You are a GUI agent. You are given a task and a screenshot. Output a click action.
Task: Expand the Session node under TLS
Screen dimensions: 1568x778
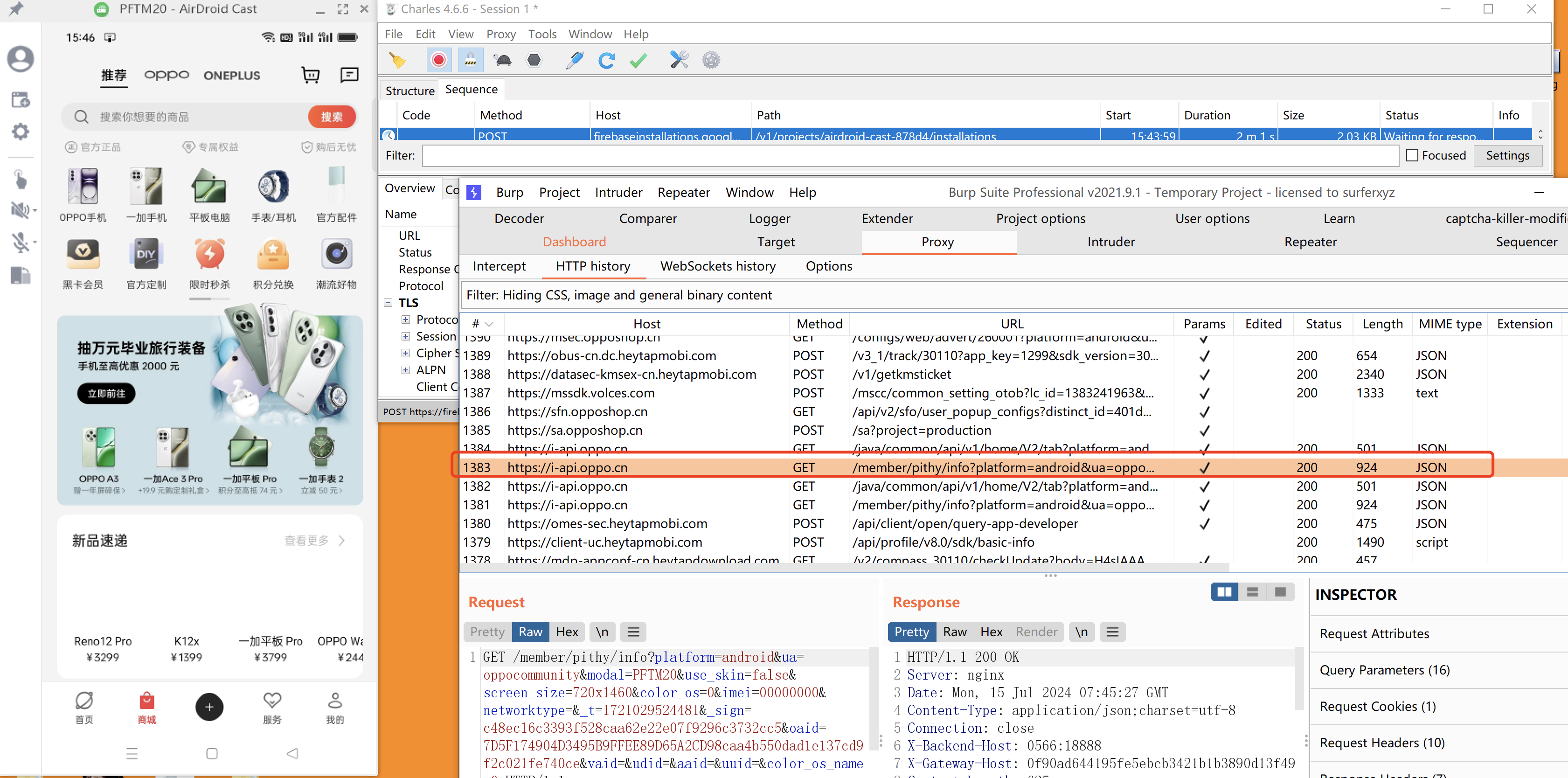405,336
